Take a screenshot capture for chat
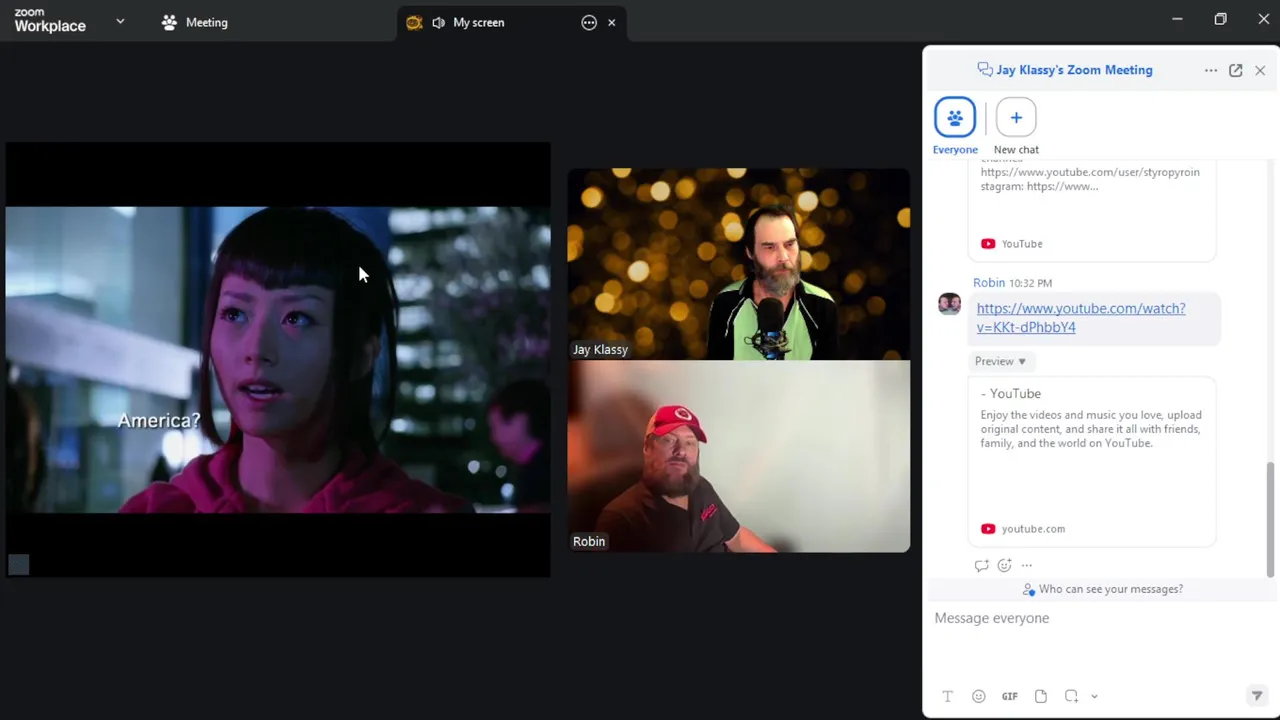This screenshot has height=720, width=1280. [1071, 696]
